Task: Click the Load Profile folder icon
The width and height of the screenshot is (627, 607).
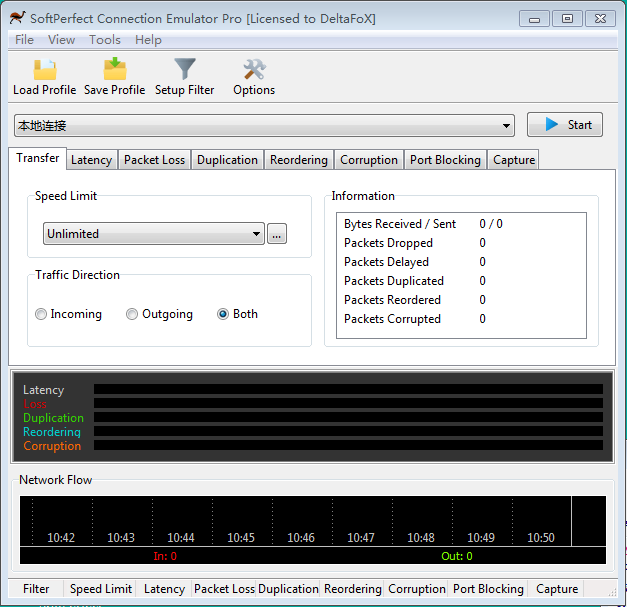Action: (44, 70)
